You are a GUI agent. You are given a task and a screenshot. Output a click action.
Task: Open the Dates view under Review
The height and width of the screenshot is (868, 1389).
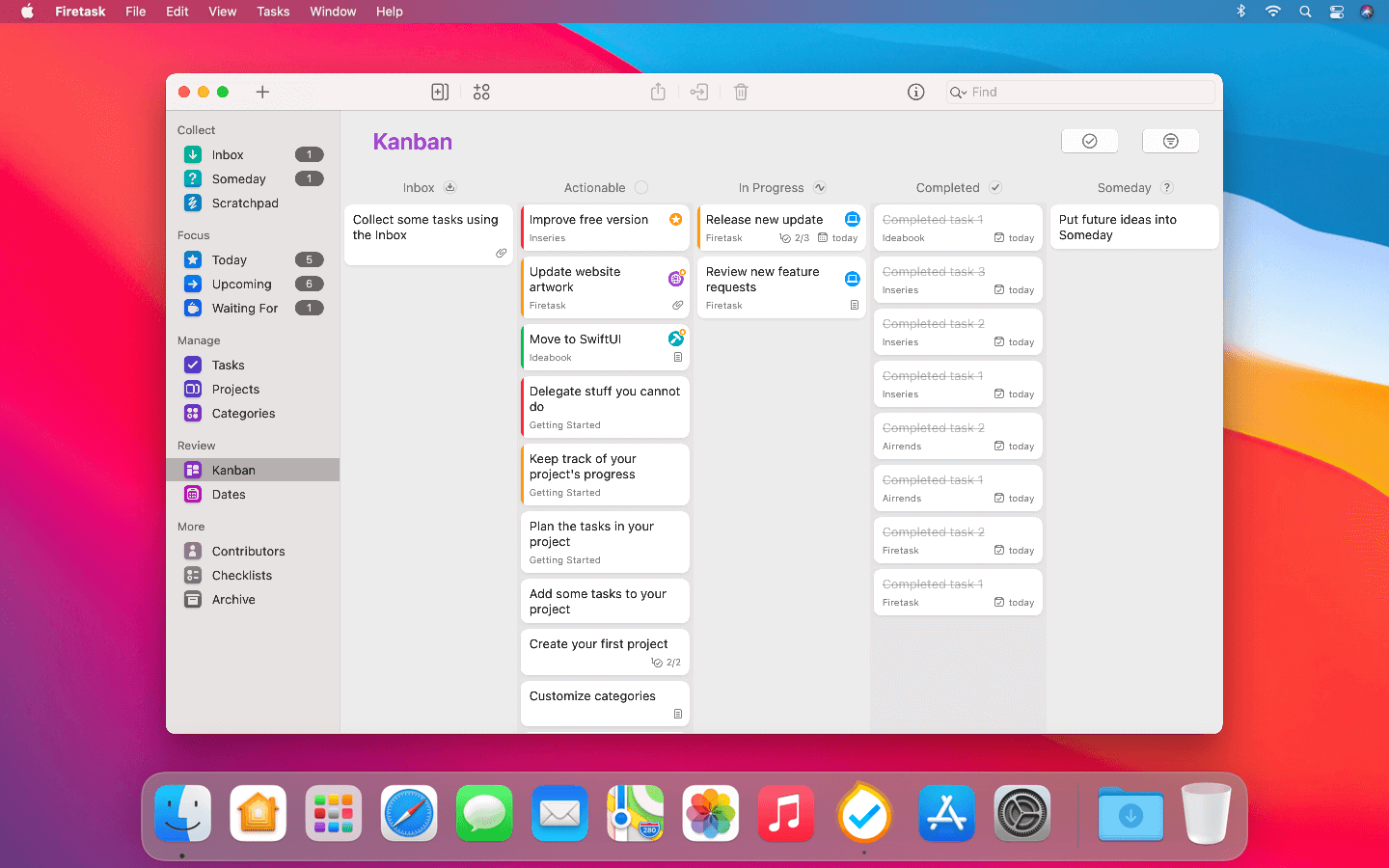tap(229, 494)
